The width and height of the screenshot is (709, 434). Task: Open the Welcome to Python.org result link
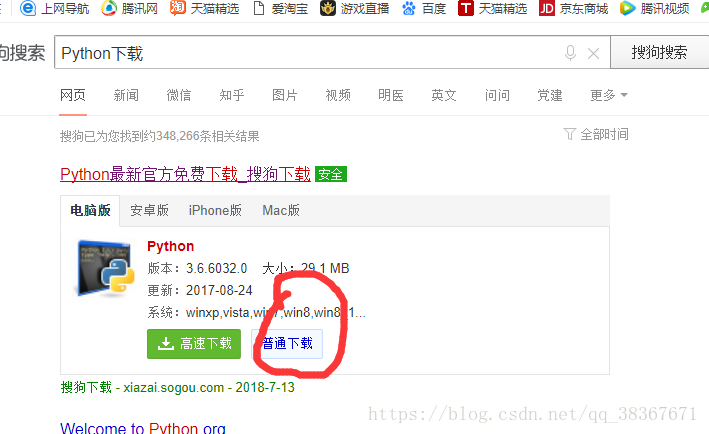click(x=143, y=428)
